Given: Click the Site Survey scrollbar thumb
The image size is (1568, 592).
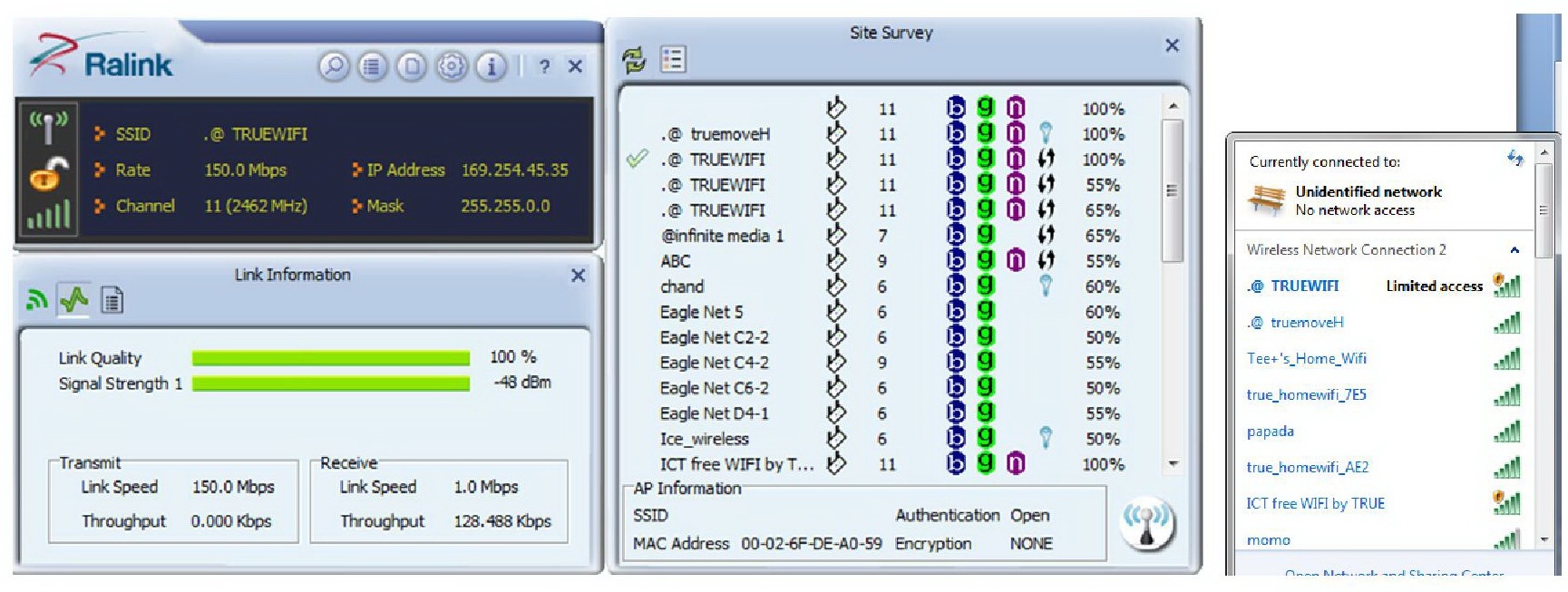Looking at the screenshot, I should (1172, 190).
